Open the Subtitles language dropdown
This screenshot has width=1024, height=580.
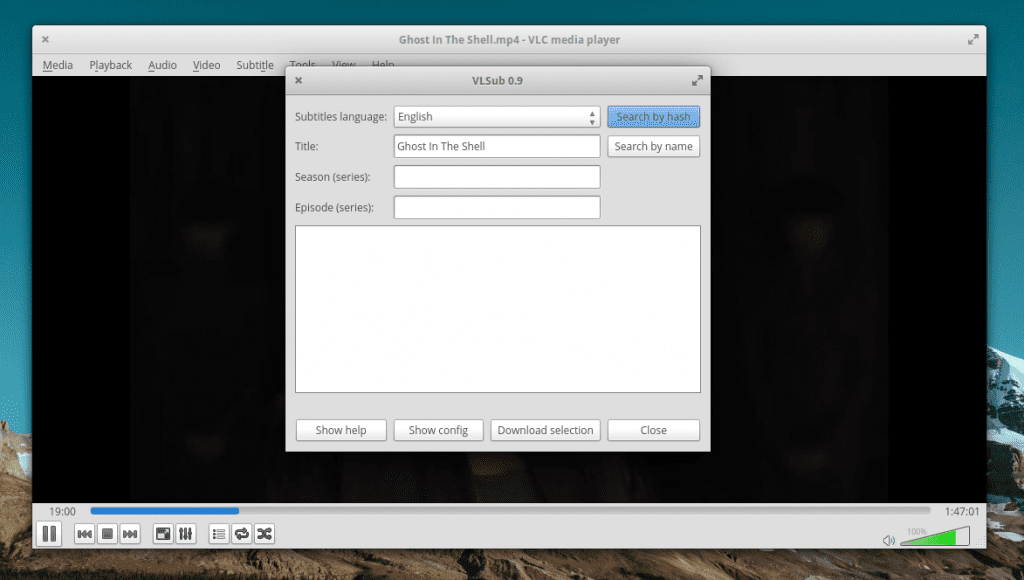point(497,117)
